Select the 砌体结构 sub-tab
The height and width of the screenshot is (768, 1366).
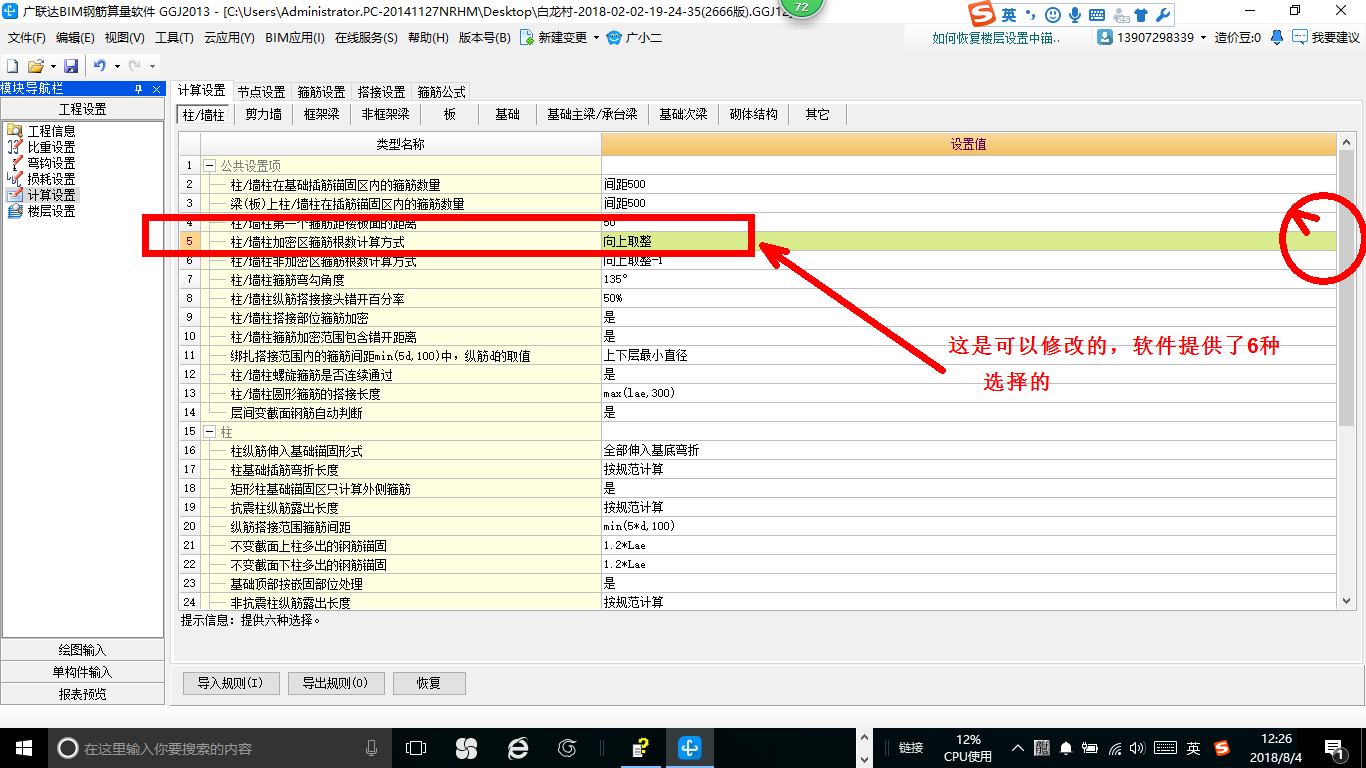tap(753, 115)
